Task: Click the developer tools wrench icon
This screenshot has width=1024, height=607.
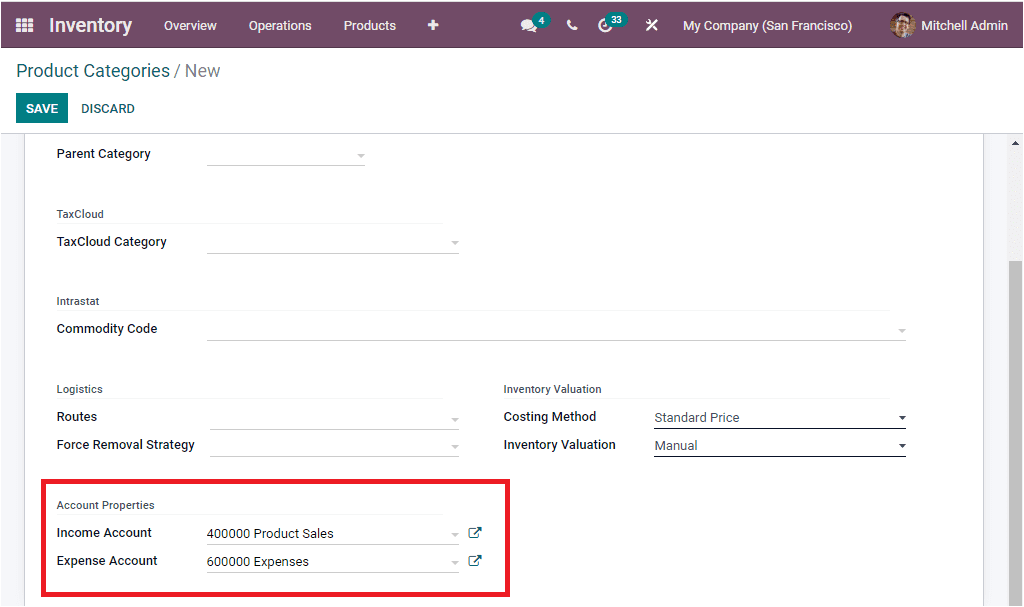Action: (x=651, y=25)
